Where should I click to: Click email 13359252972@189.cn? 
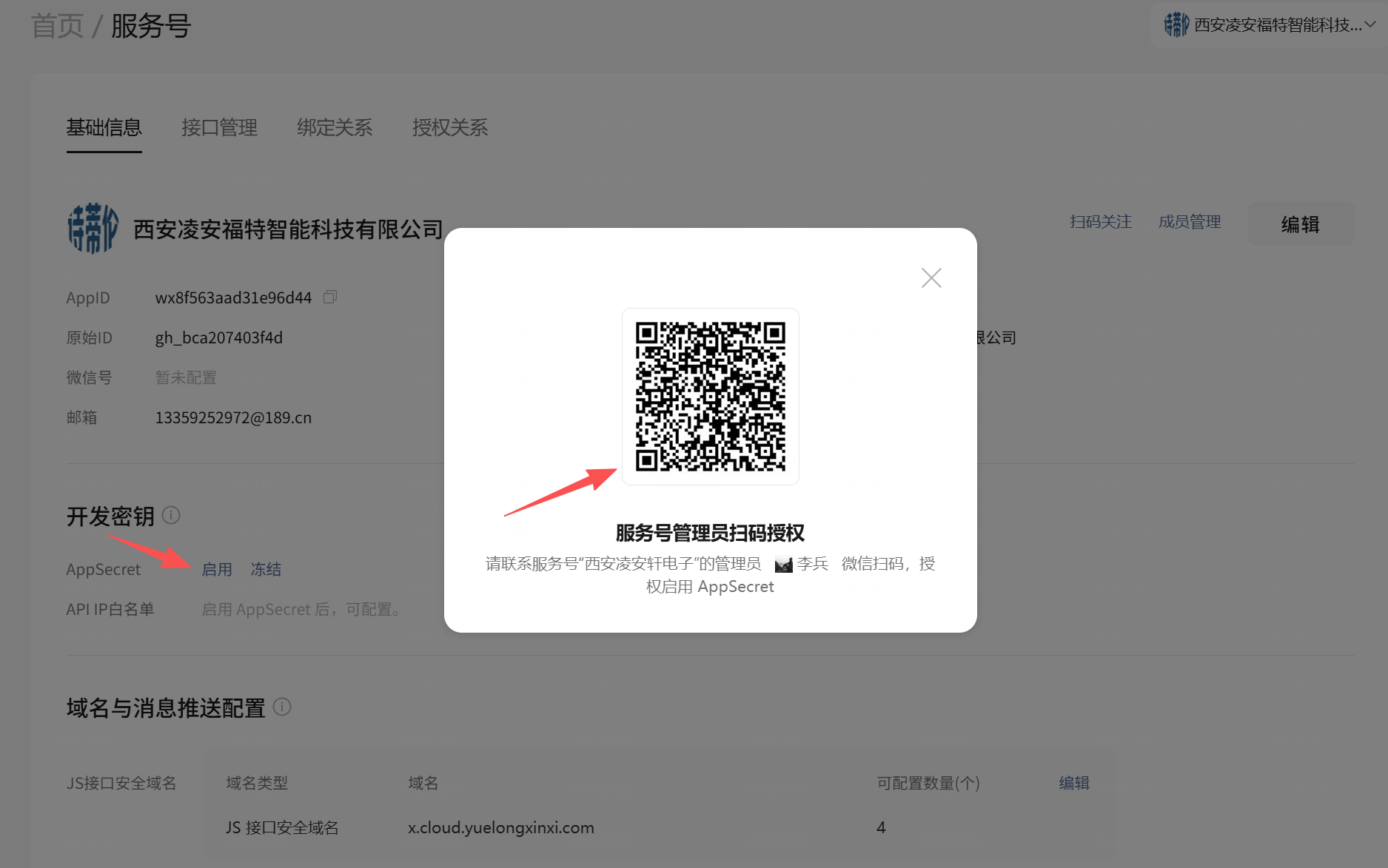coord(233,417)
